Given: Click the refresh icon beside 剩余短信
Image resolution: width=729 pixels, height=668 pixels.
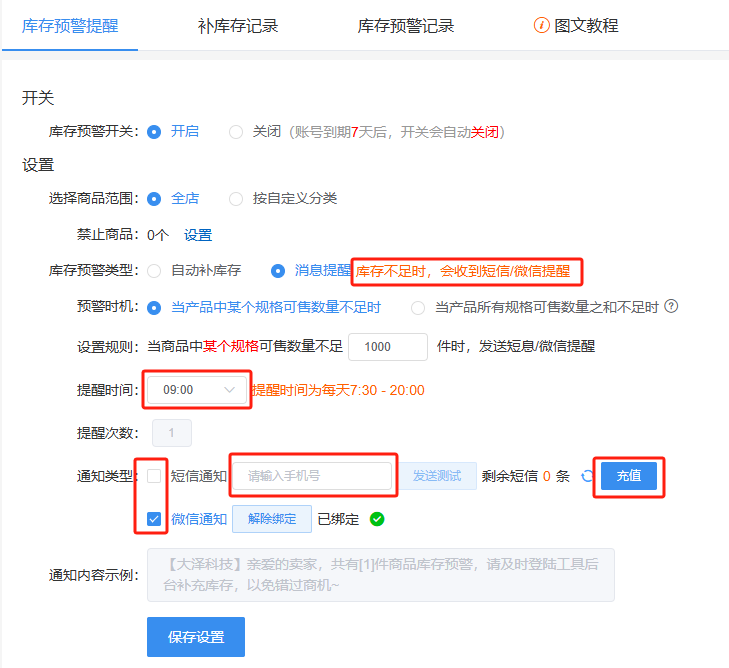Looking at the screenshot, I should [588, 476].
